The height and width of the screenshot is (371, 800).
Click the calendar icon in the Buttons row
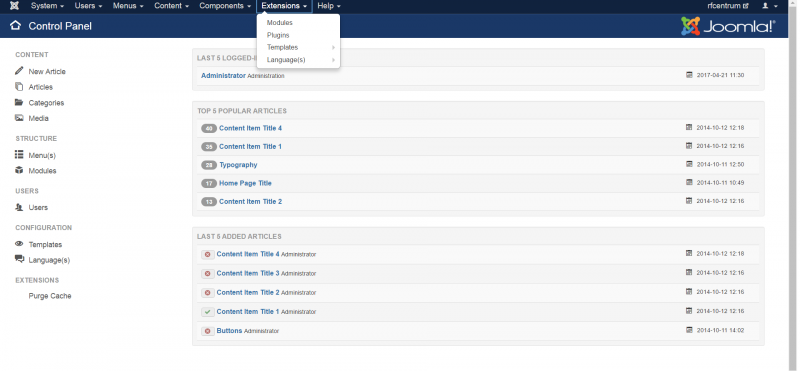point(689,330)
